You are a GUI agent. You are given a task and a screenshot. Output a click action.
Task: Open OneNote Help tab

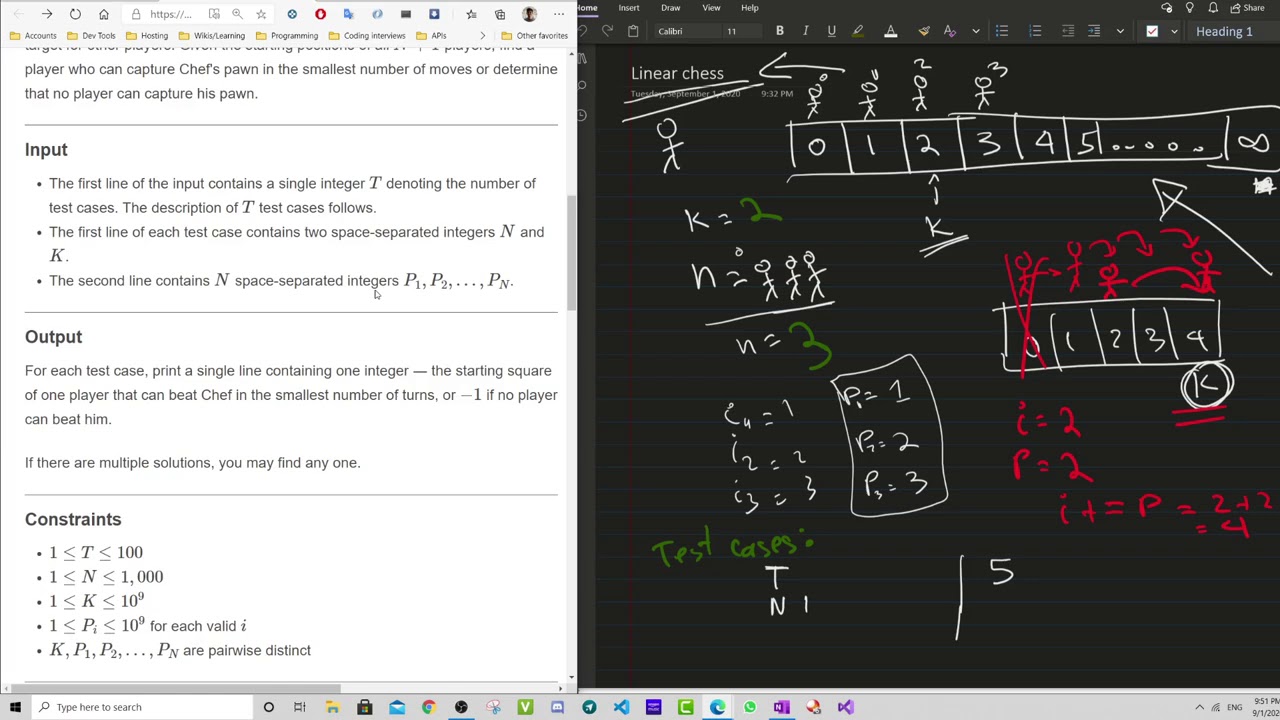[749, 8]
